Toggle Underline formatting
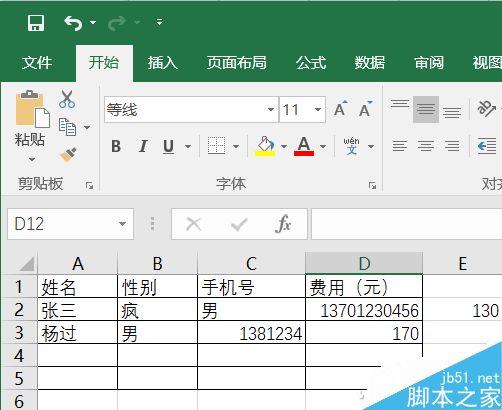This screenshot has width=502, height=410. tap(169, 146)
